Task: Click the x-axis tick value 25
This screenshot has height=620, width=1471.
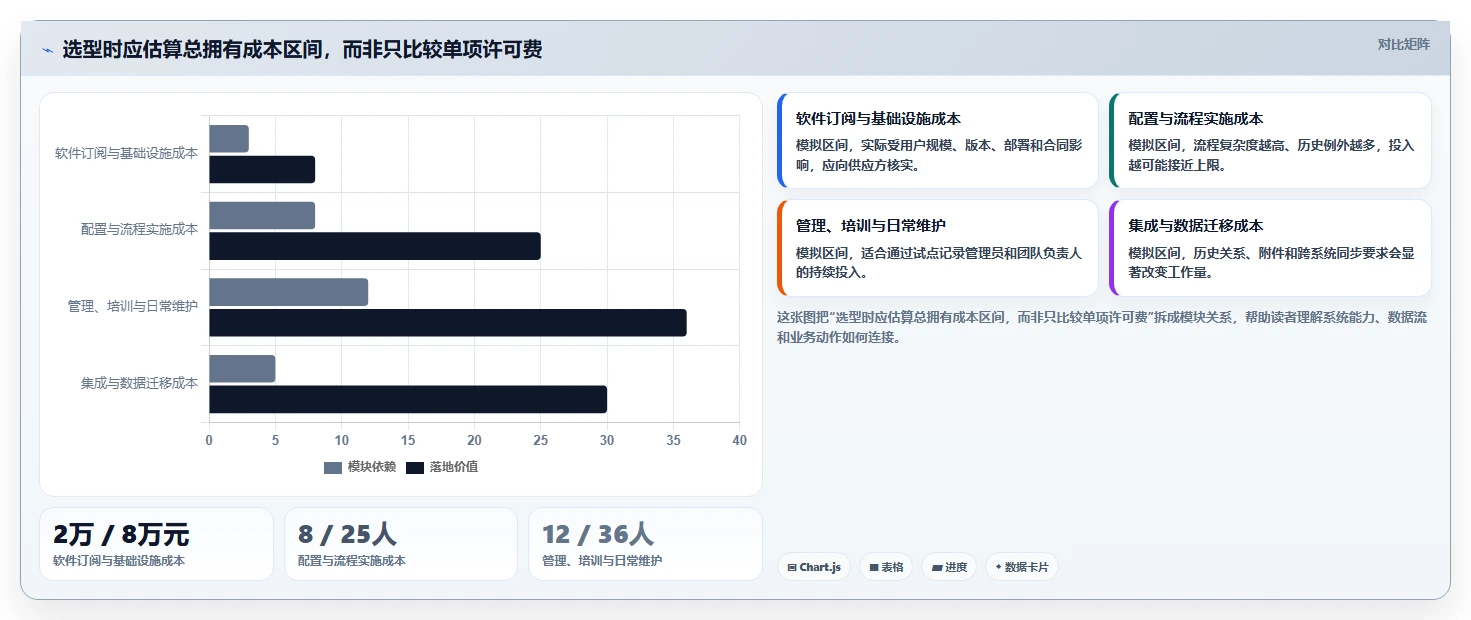Action: (x=541, y=440)
